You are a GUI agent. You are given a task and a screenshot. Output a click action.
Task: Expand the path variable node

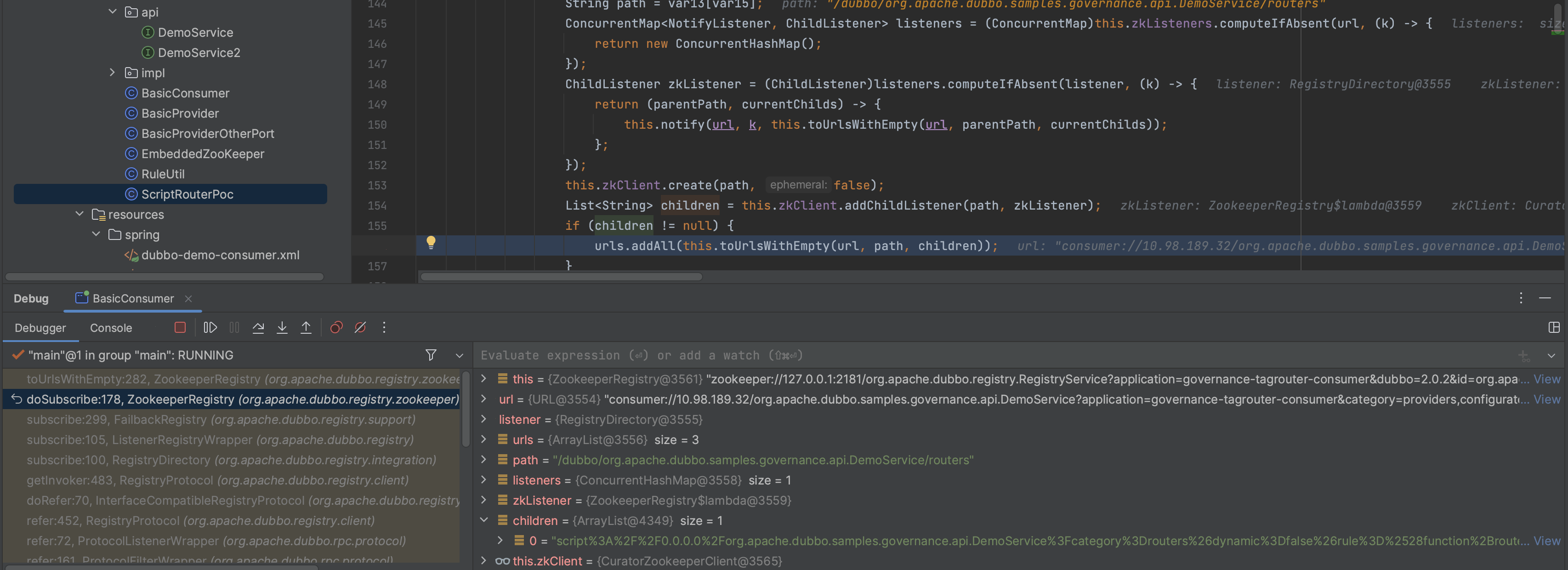484,459
